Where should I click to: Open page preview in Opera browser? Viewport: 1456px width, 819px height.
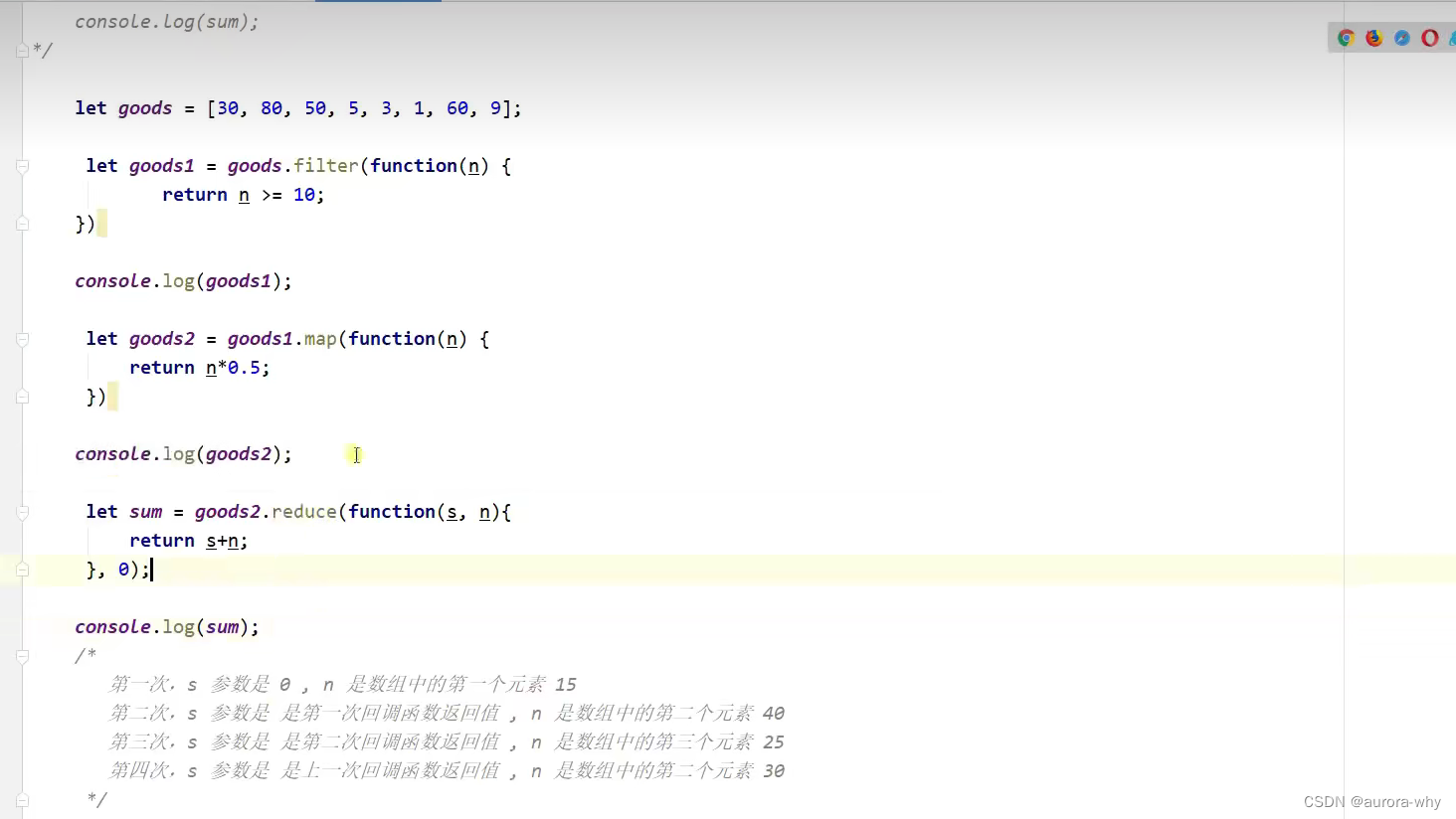point(1429,38)
